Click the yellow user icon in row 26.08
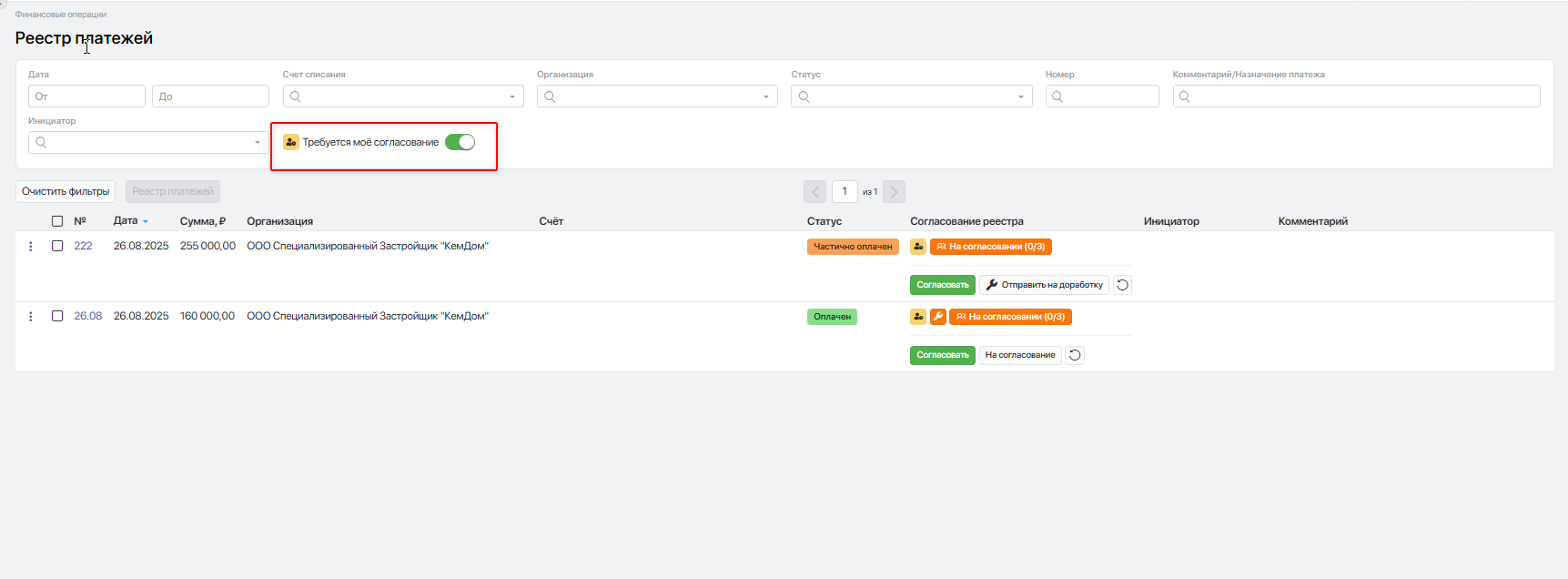 tap(918, 317)
